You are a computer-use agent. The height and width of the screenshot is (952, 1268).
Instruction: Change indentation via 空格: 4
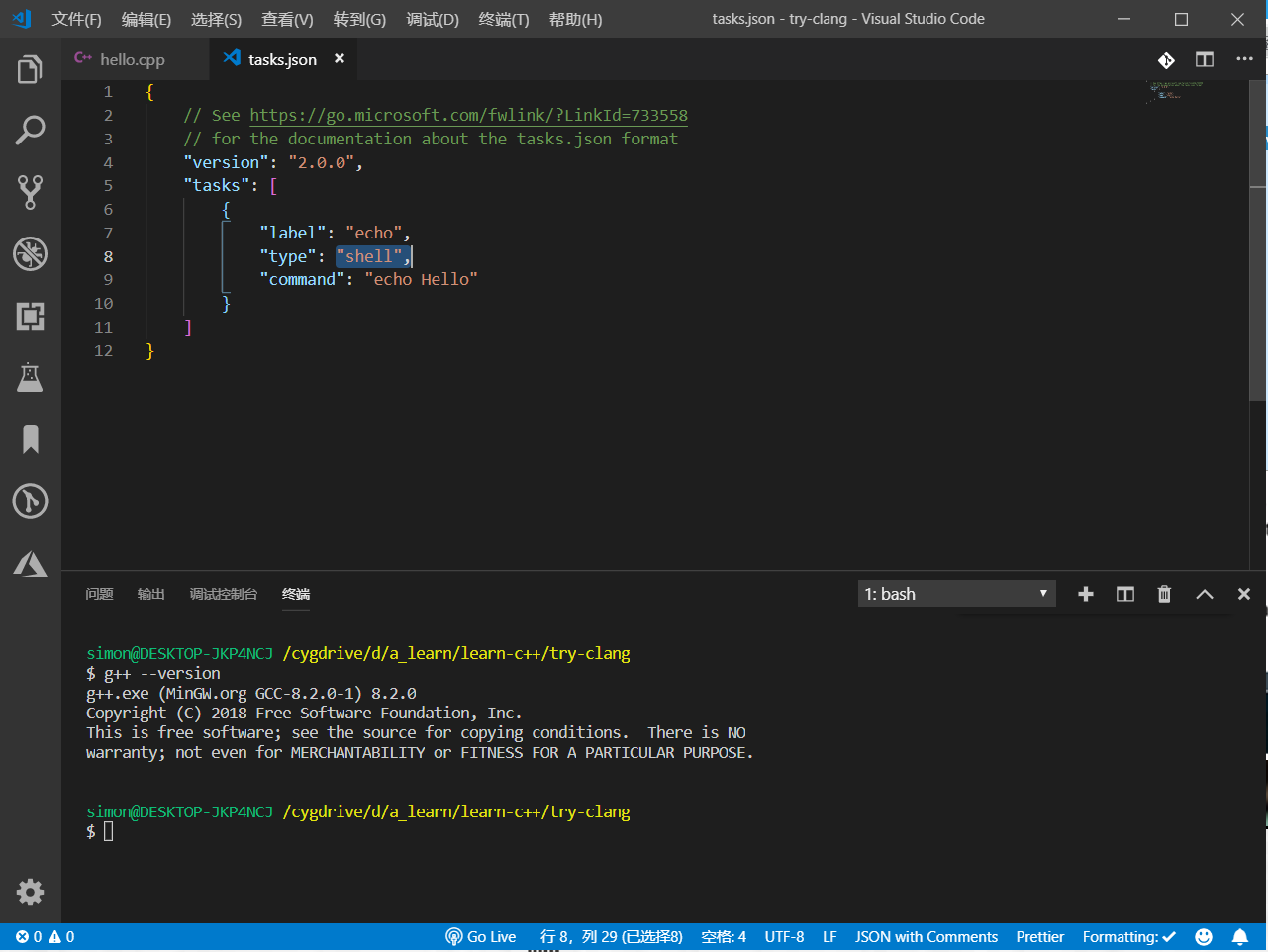point(724,937)
